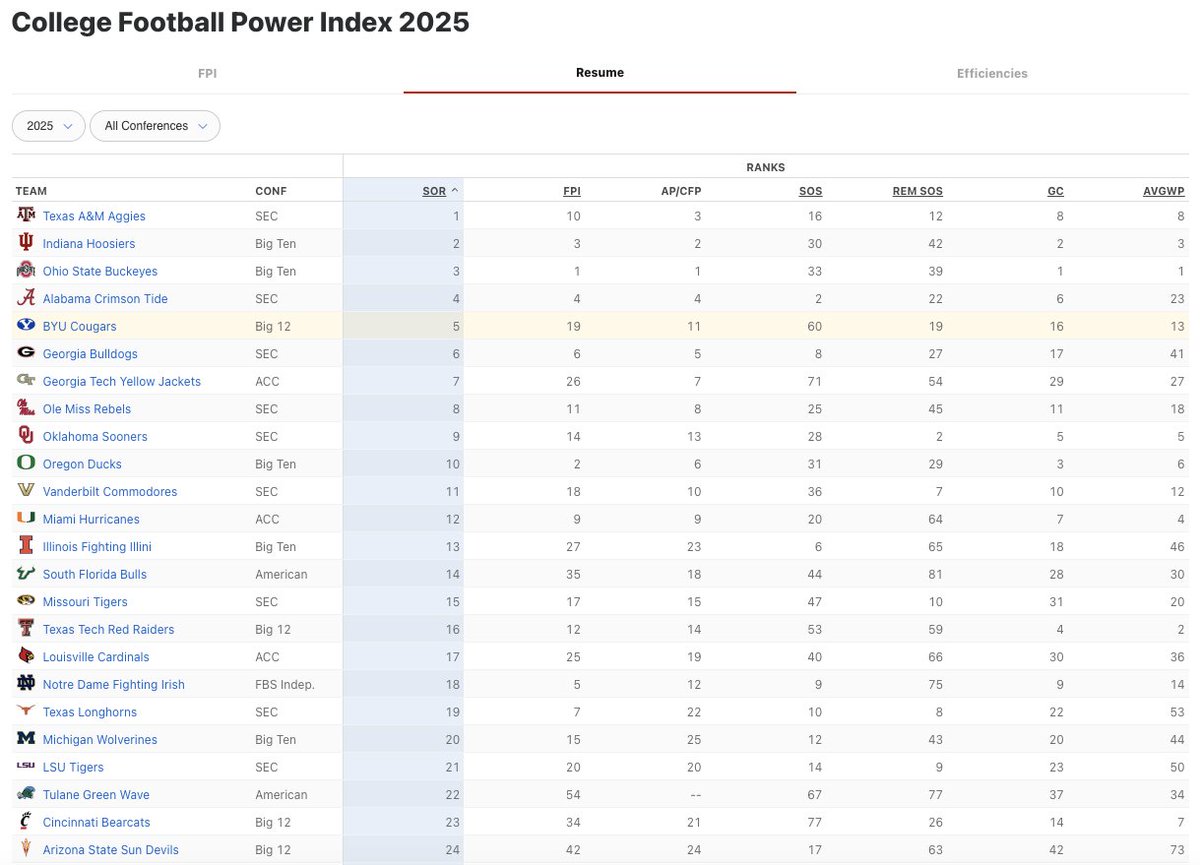Viewport: 1200px width, 865px height.
Task: Open the Illinois Fighting Illini link
Action: coord(97,546)
